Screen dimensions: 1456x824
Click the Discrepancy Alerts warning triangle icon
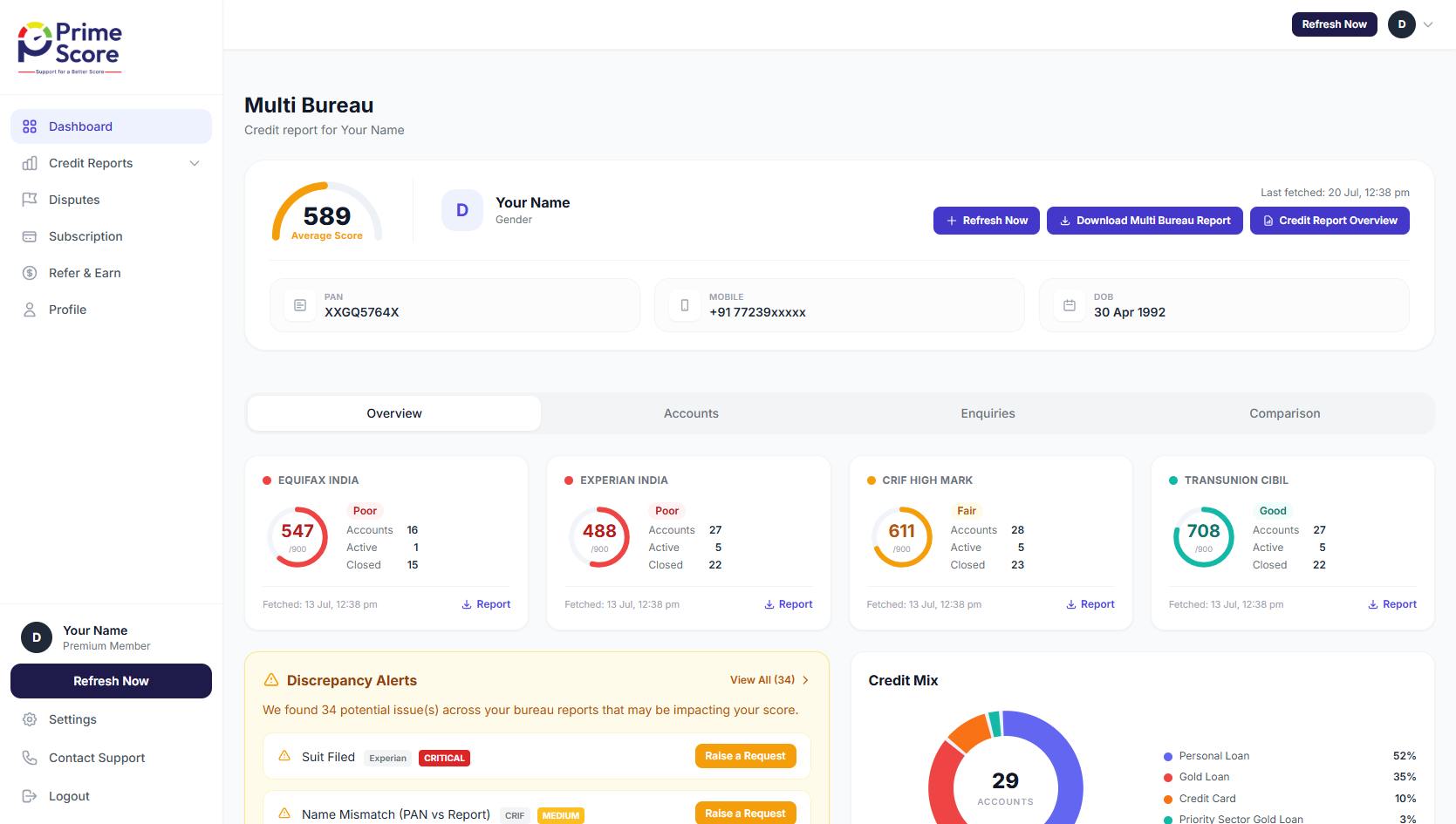coord(271,680)
